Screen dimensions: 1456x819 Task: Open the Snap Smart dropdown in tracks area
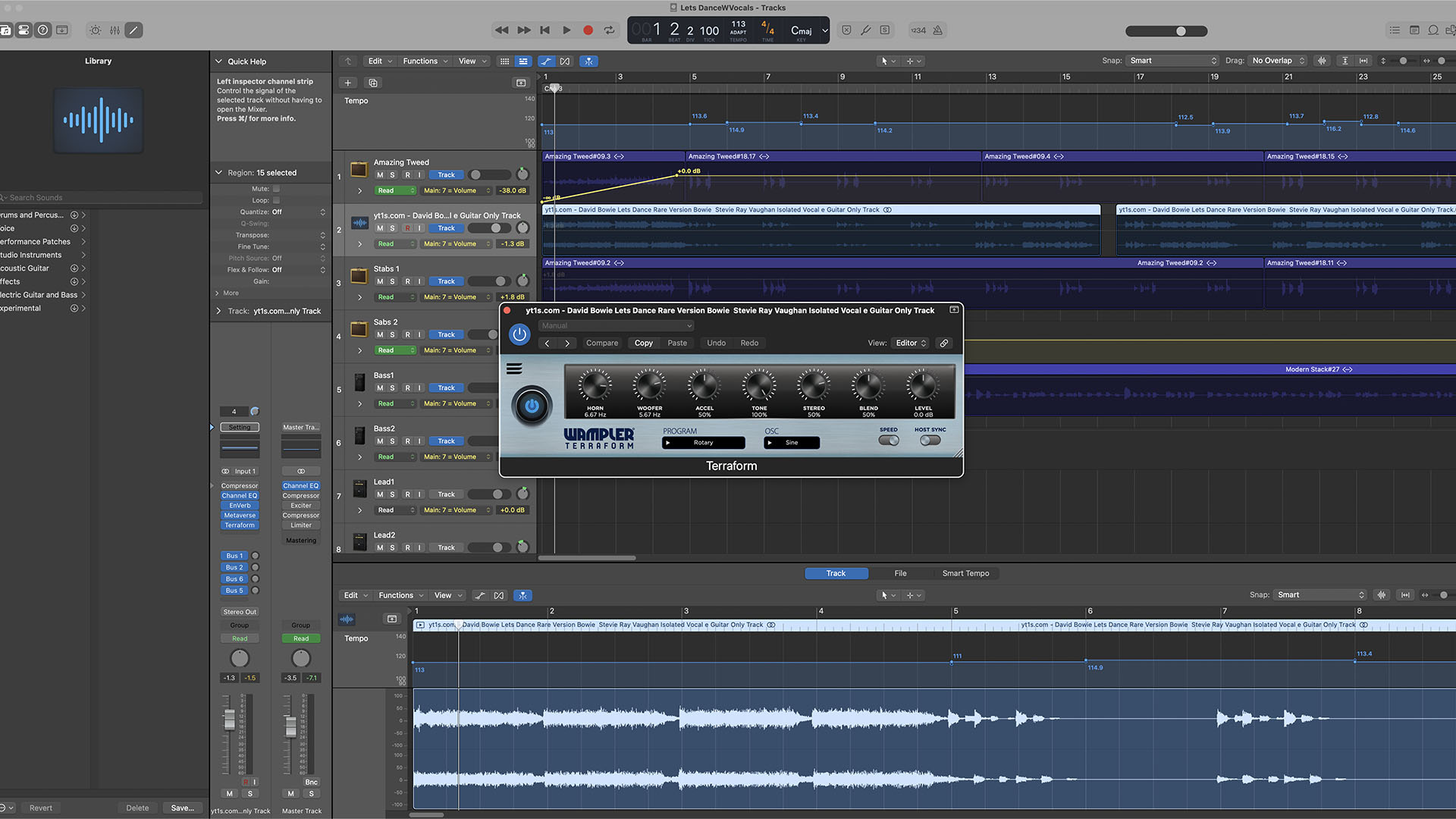[x=1172, y=61]
